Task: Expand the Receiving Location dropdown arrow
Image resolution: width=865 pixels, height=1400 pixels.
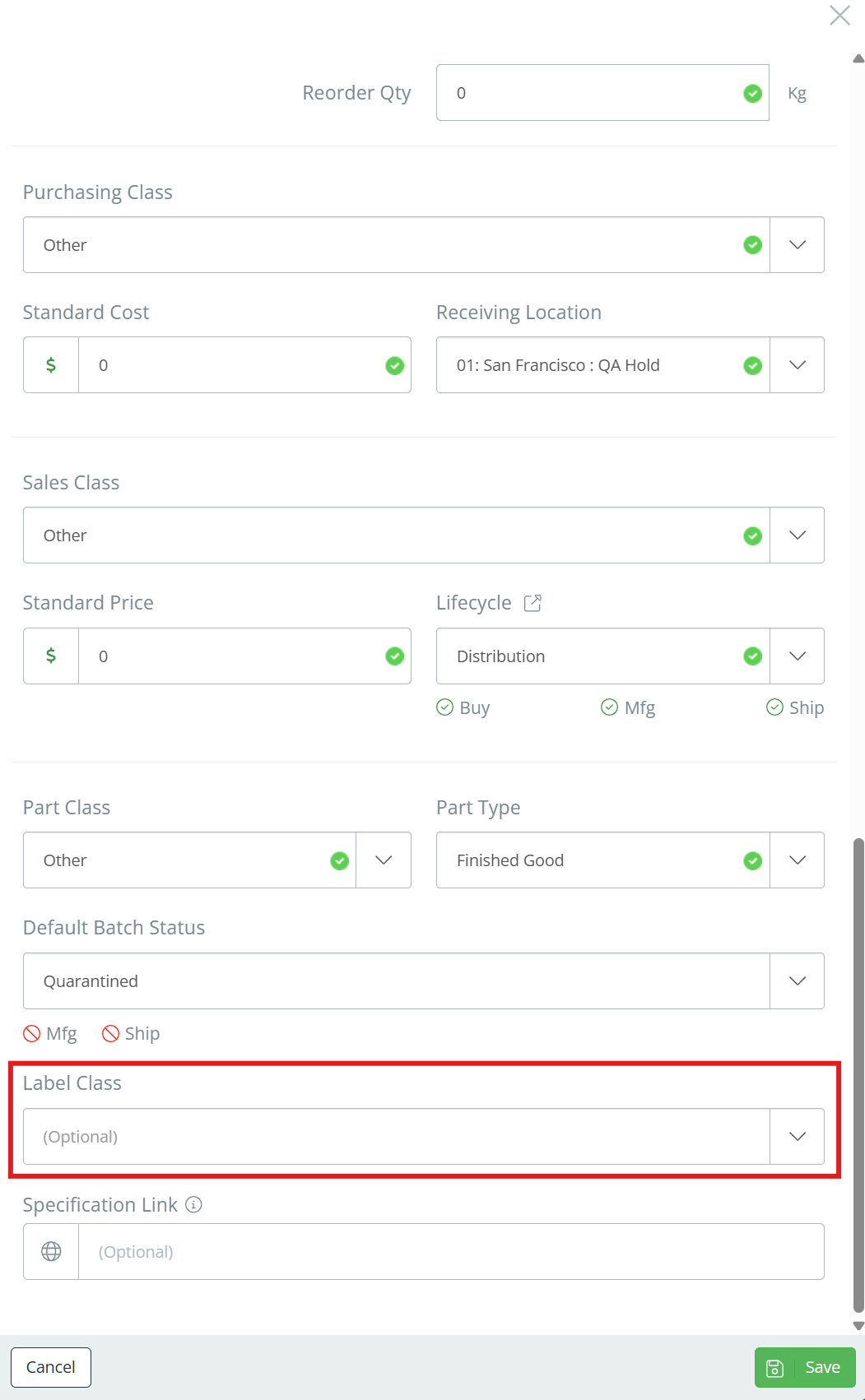Action: [797, 364]
